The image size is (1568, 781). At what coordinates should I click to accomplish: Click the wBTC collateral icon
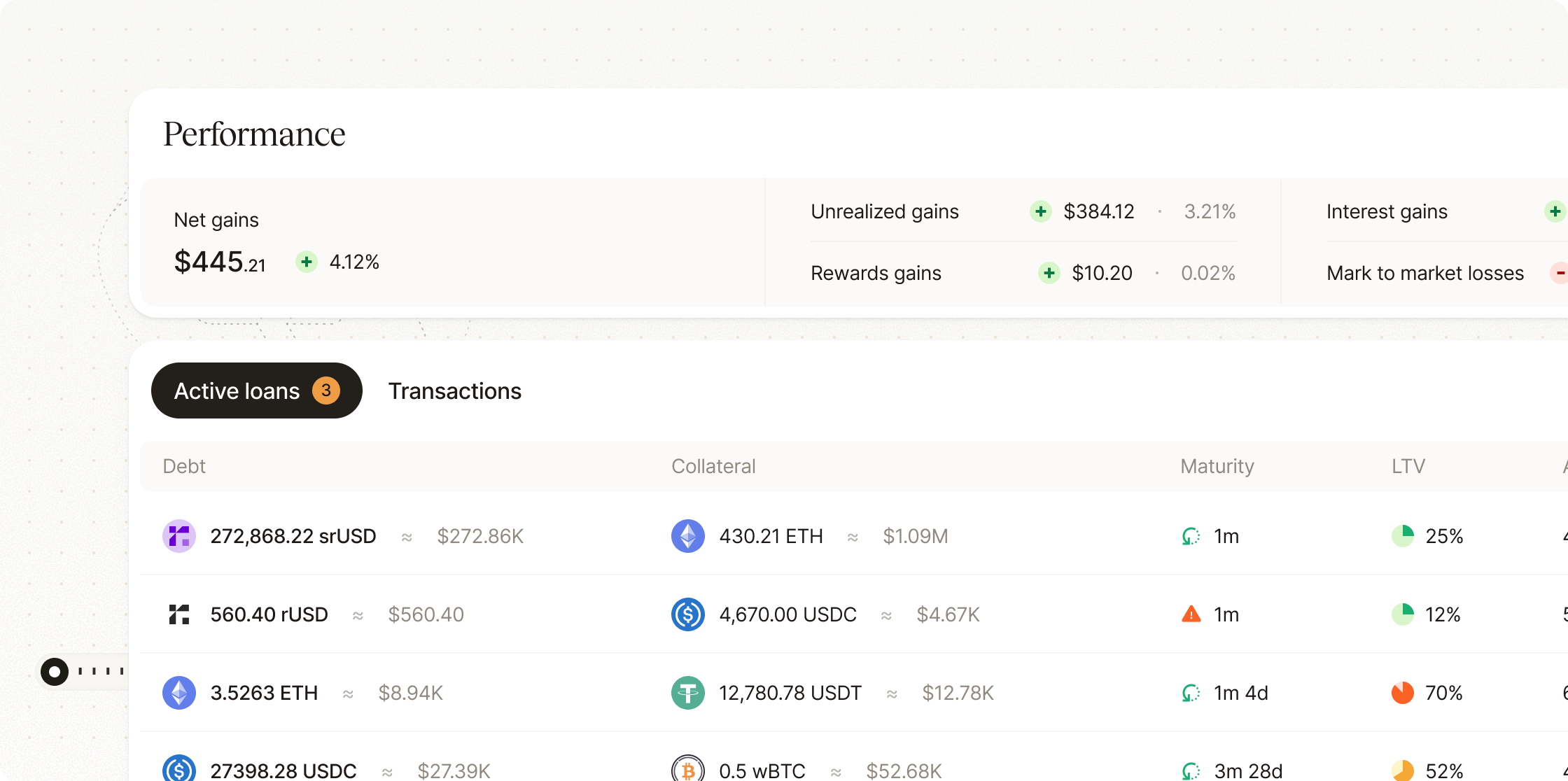(688, 769)
